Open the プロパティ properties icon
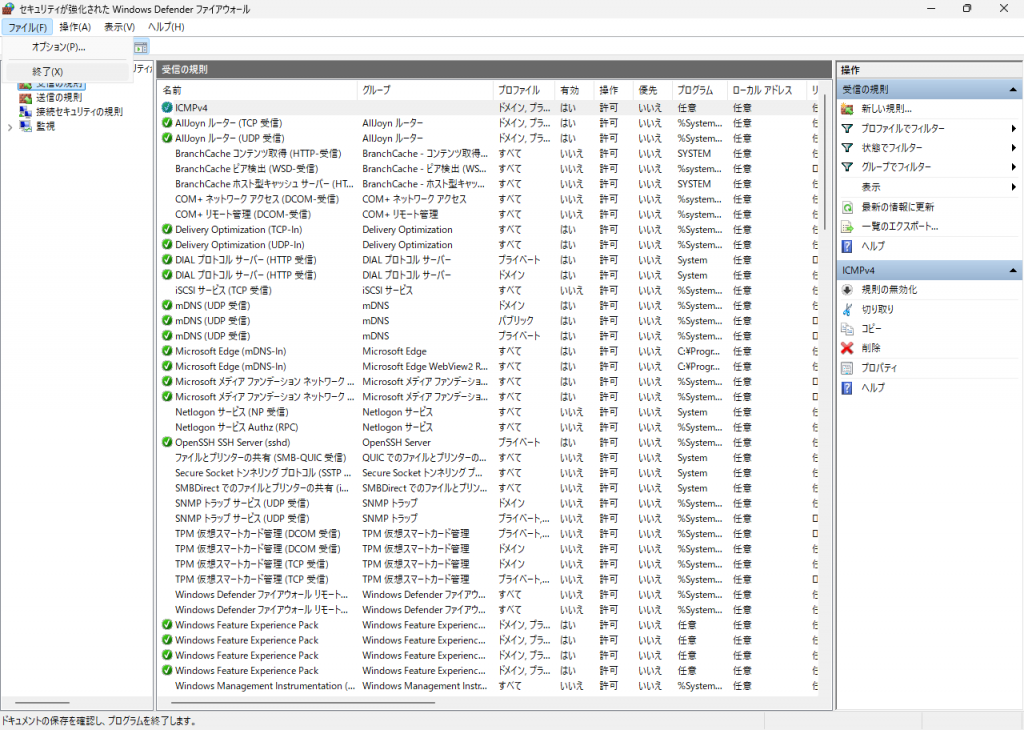The width and height of the screenshot is (1024, 730). (847, 368)
